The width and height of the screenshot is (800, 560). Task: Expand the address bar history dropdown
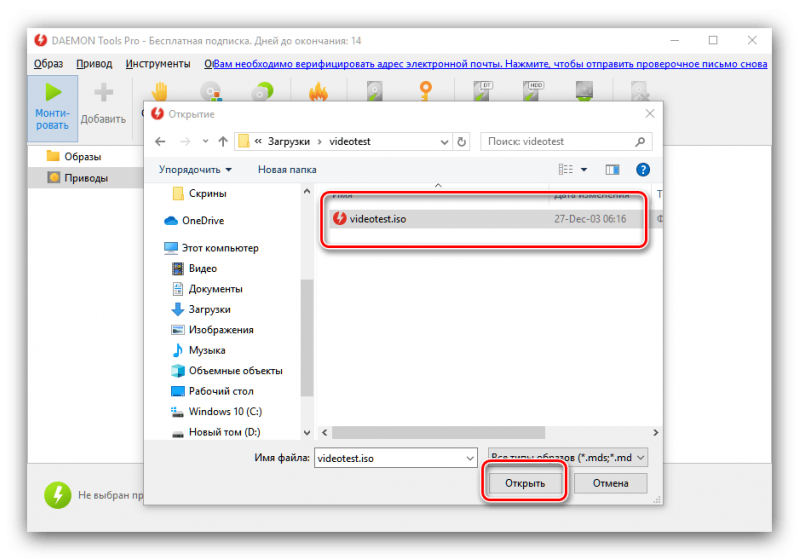444,142
